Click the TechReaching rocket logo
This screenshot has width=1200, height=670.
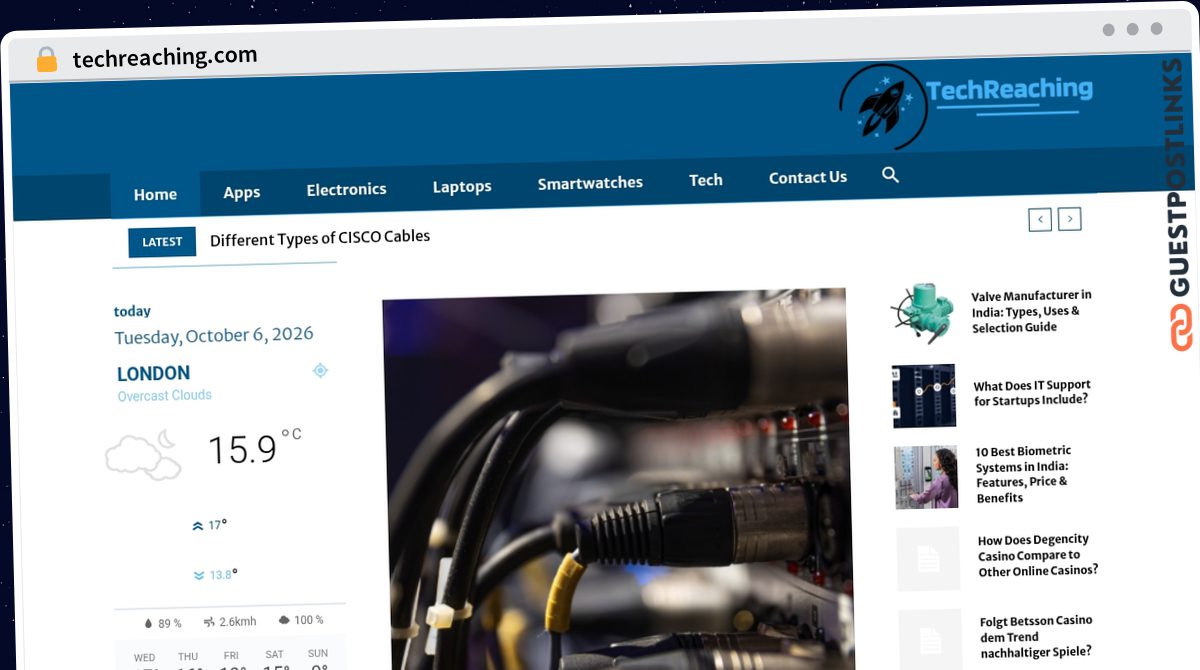click(x=885, y=106)
